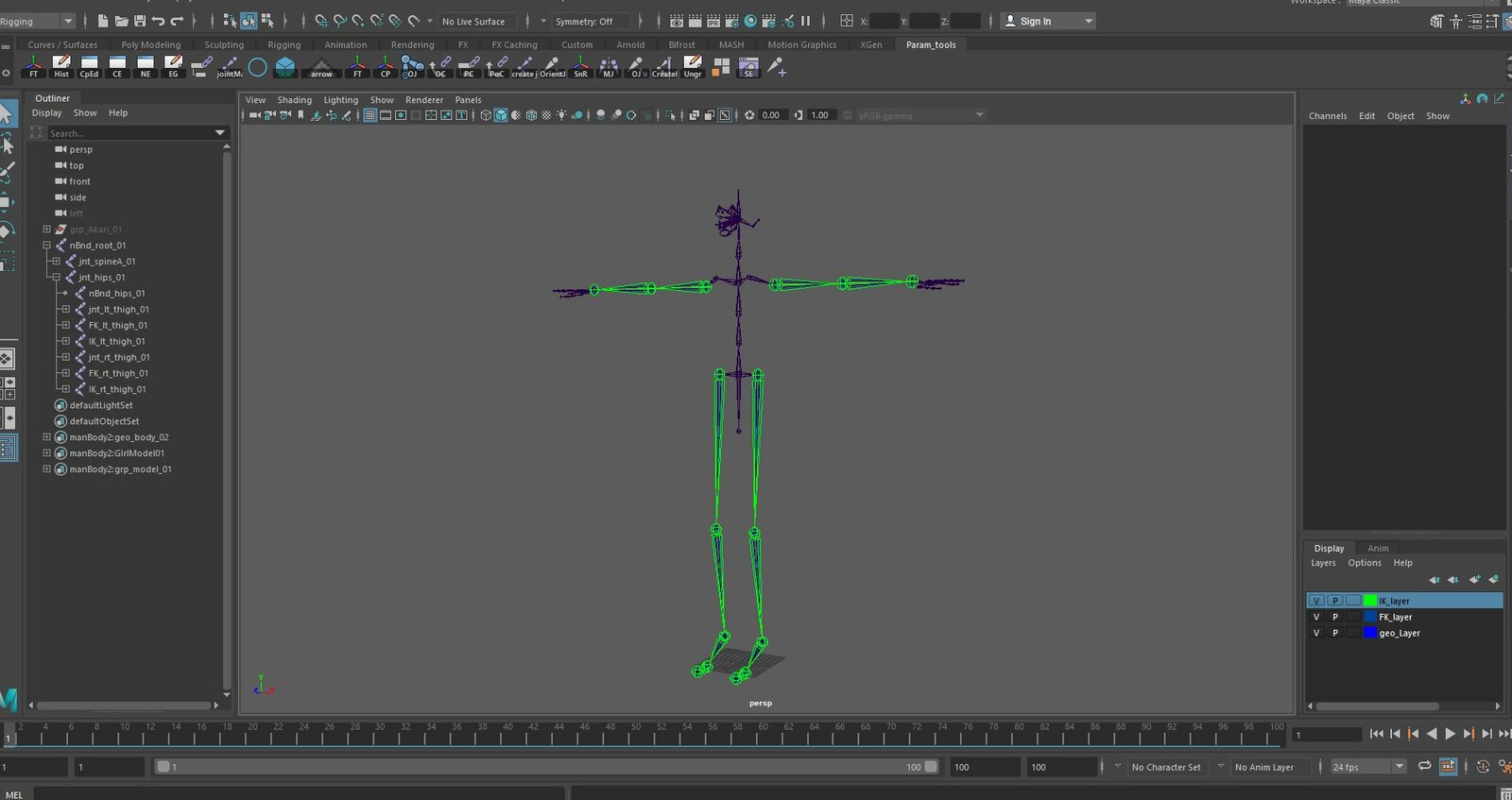Click geo_Layer blue color swatch
1512x800 pixels.
[1370, 633]
